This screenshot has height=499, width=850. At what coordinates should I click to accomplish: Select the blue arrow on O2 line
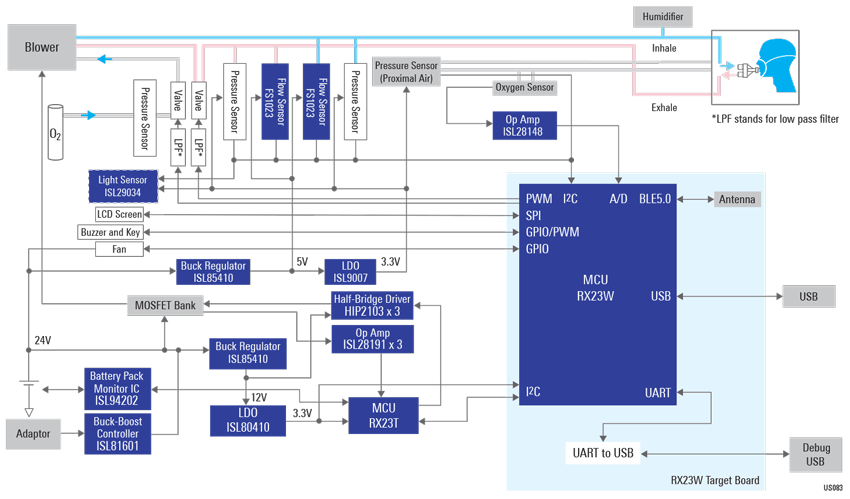88,115
